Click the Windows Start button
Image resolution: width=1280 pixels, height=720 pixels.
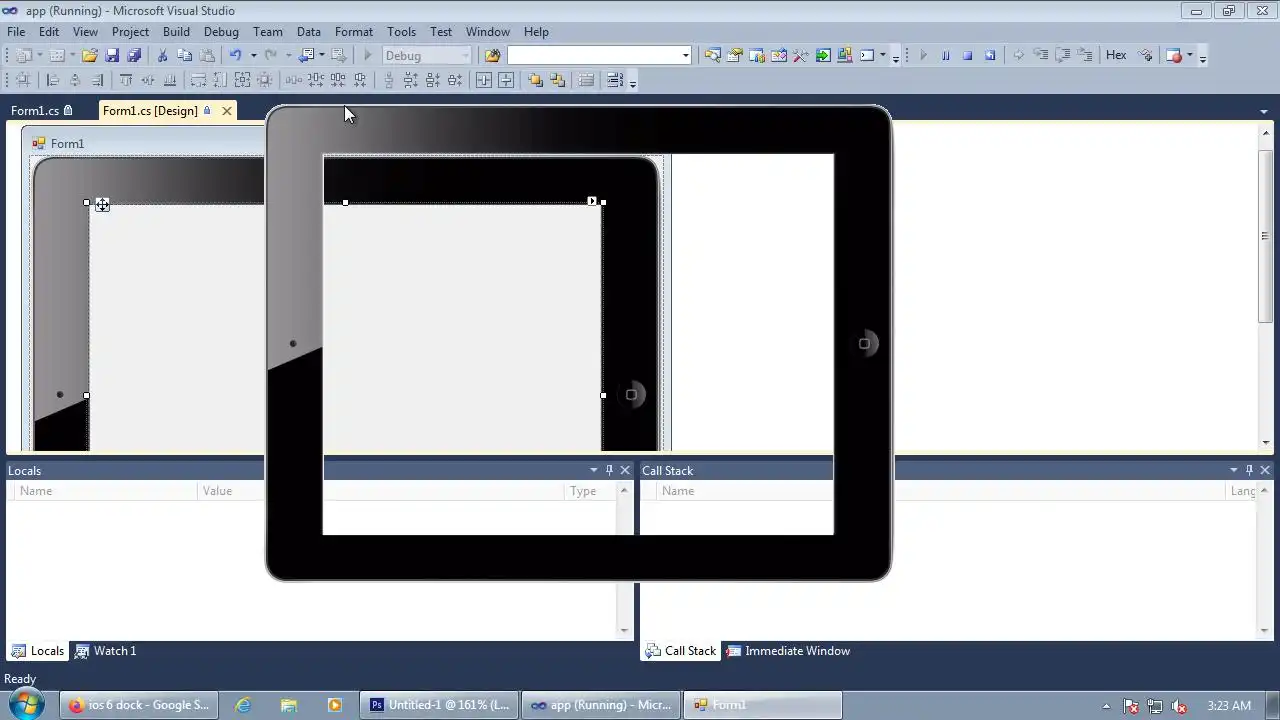pos(24,704)
